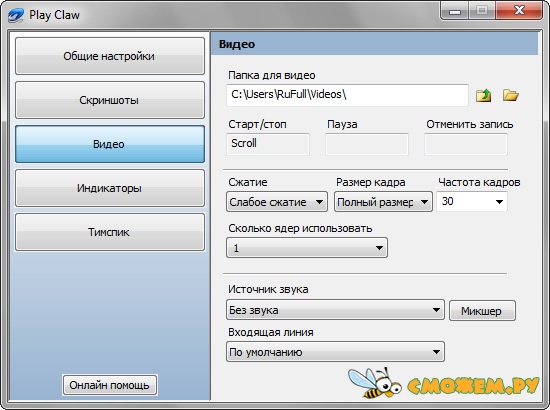
Task: Open the Входящая линия dropdown
Action: 335,352
